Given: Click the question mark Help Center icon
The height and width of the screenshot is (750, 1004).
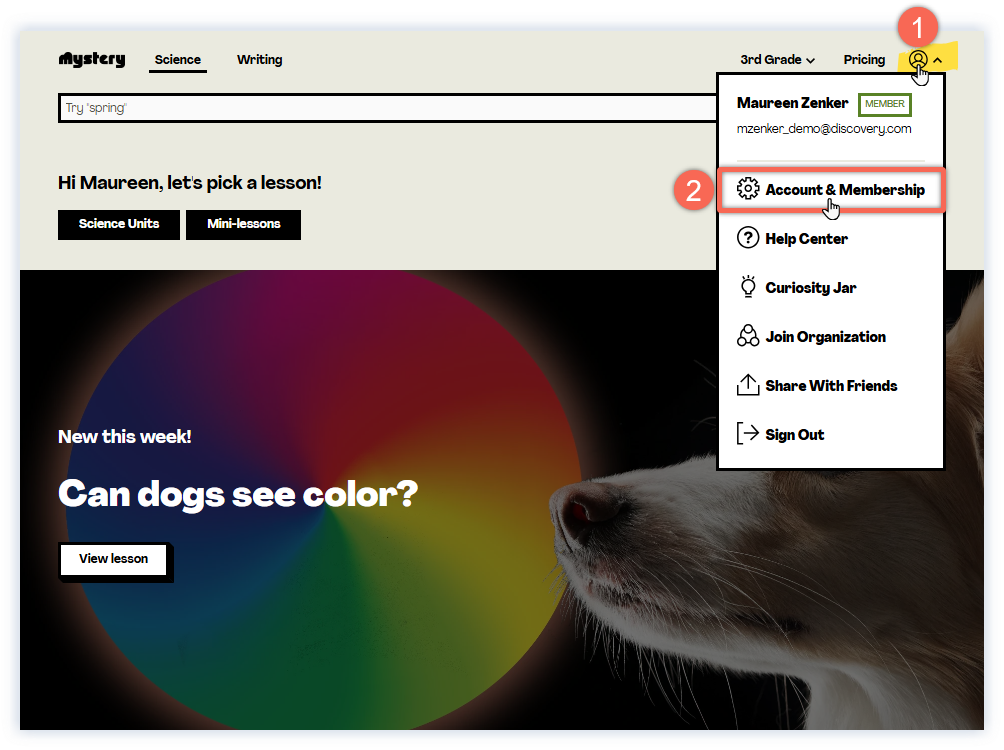Looking at the screenshot, I should pos(748,238).
